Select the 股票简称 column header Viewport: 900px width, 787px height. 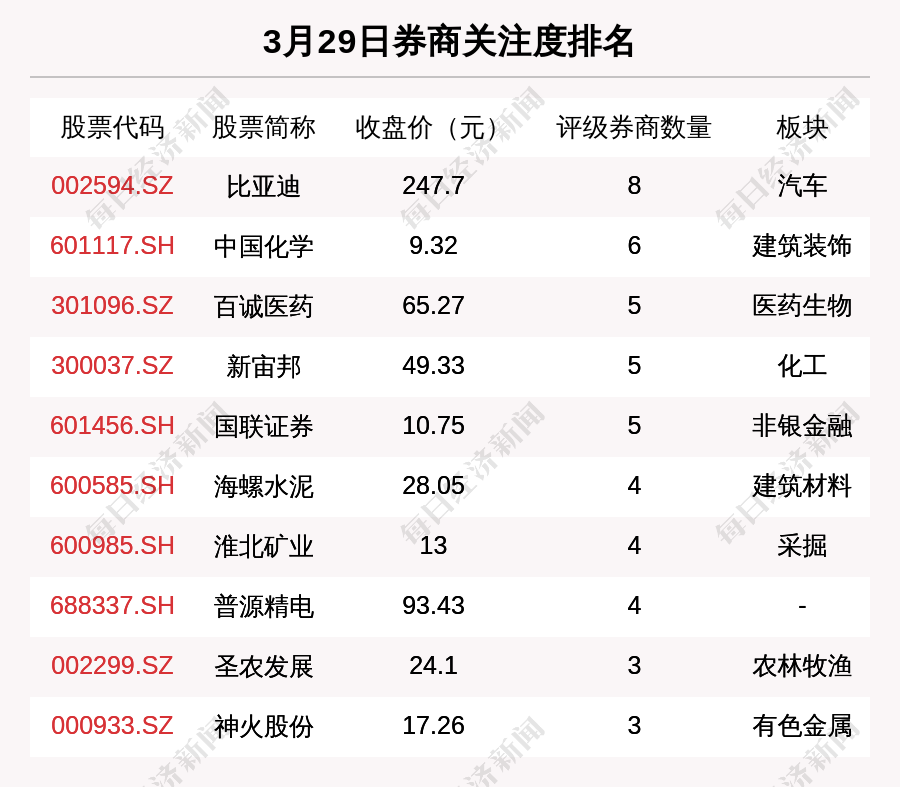click(263, 127)
